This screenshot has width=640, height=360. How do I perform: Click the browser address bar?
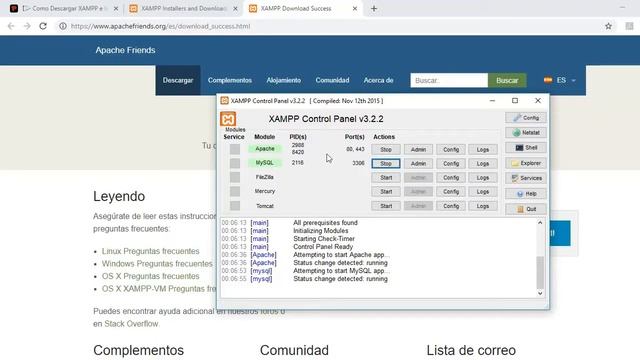tap(327, 26)
